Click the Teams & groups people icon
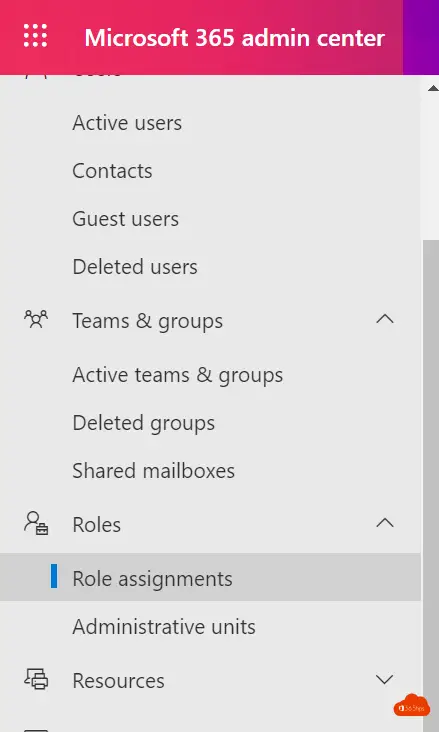 click(36, 320)
